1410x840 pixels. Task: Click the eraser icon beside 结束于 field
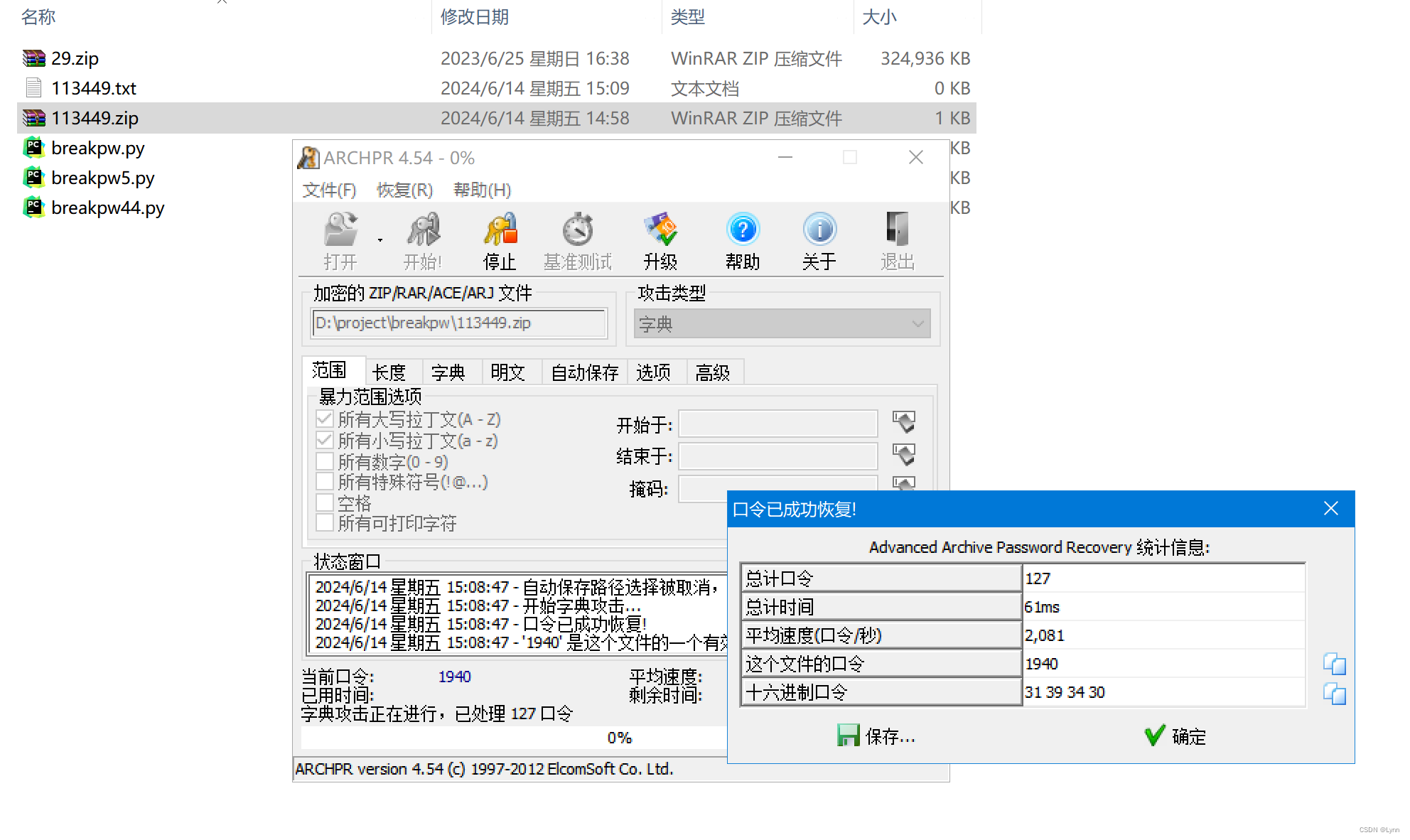[x=904, y=455]
